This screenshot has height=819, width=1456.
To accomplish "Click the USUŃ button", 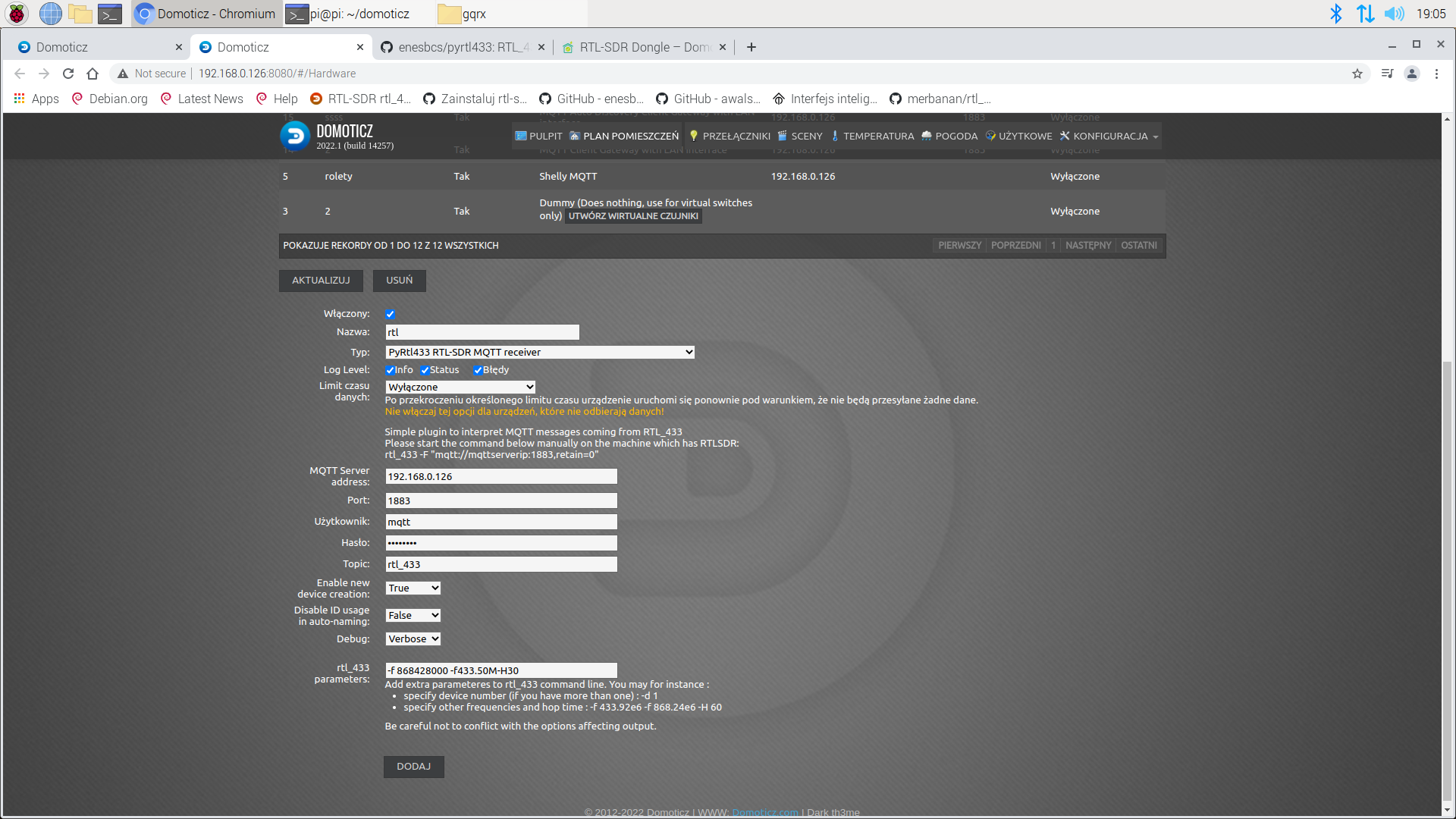I will 400,281.
